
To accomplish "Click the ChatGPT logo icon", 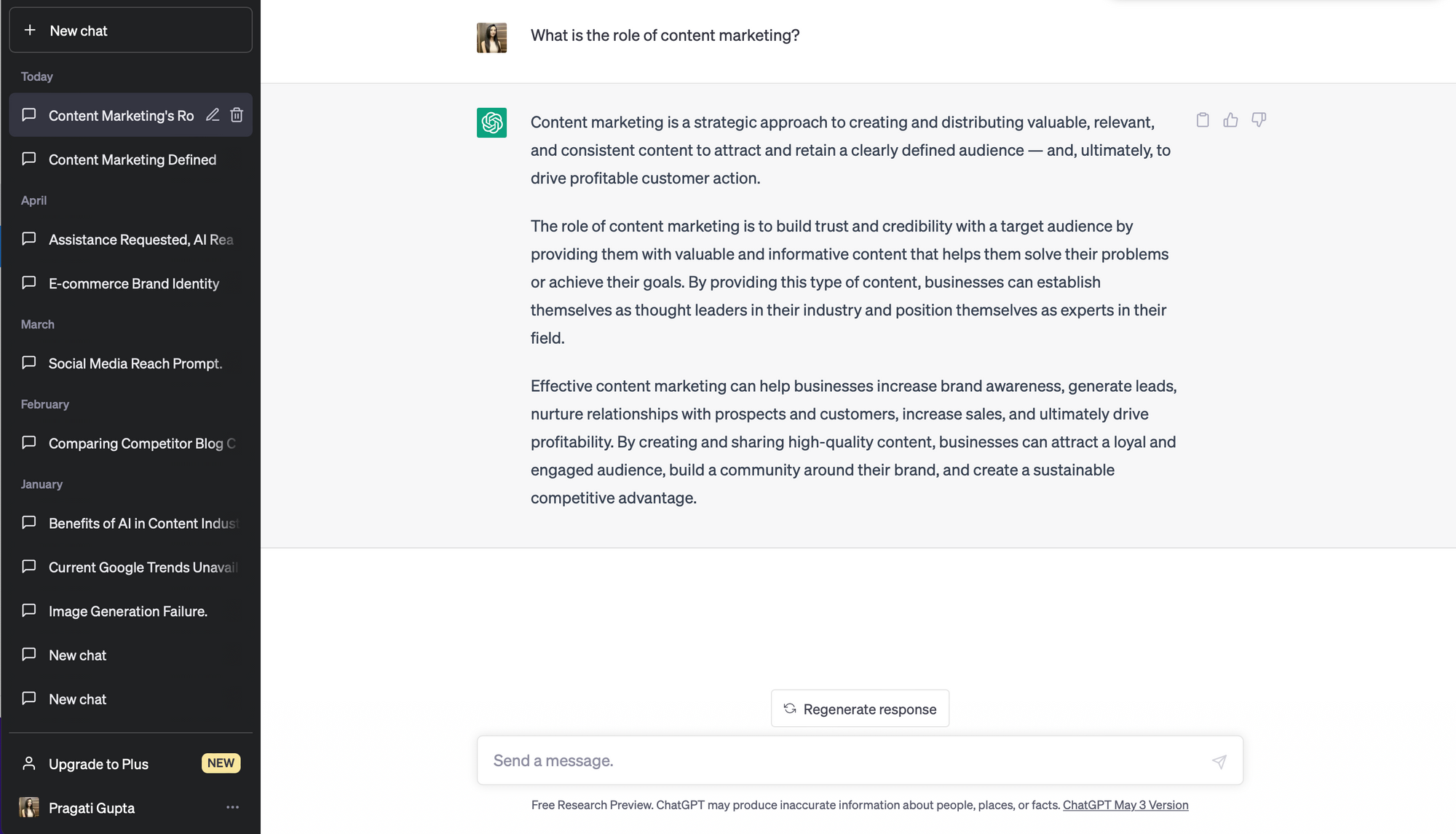I will point(491,122).
